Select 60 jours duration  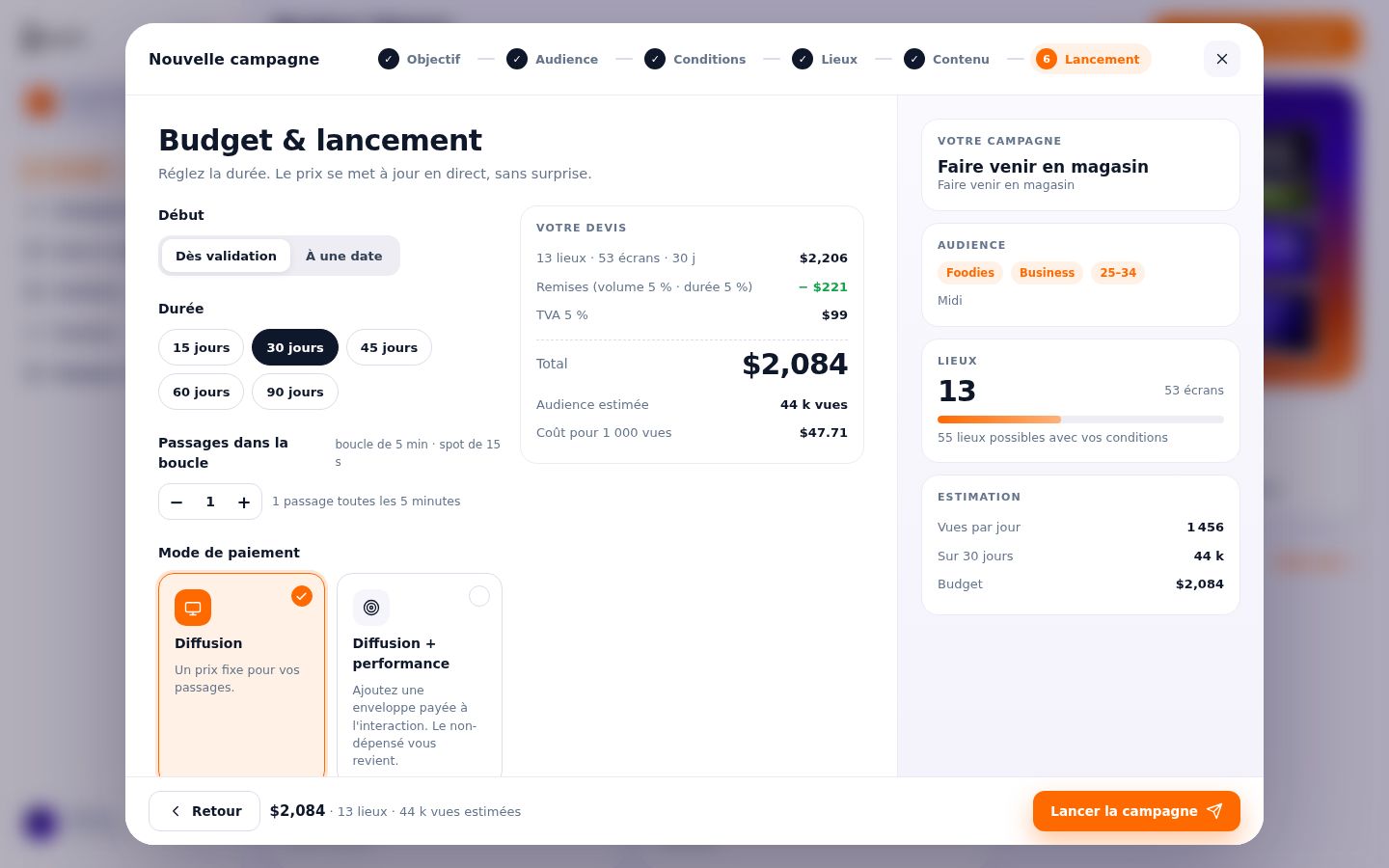[201, 392]
